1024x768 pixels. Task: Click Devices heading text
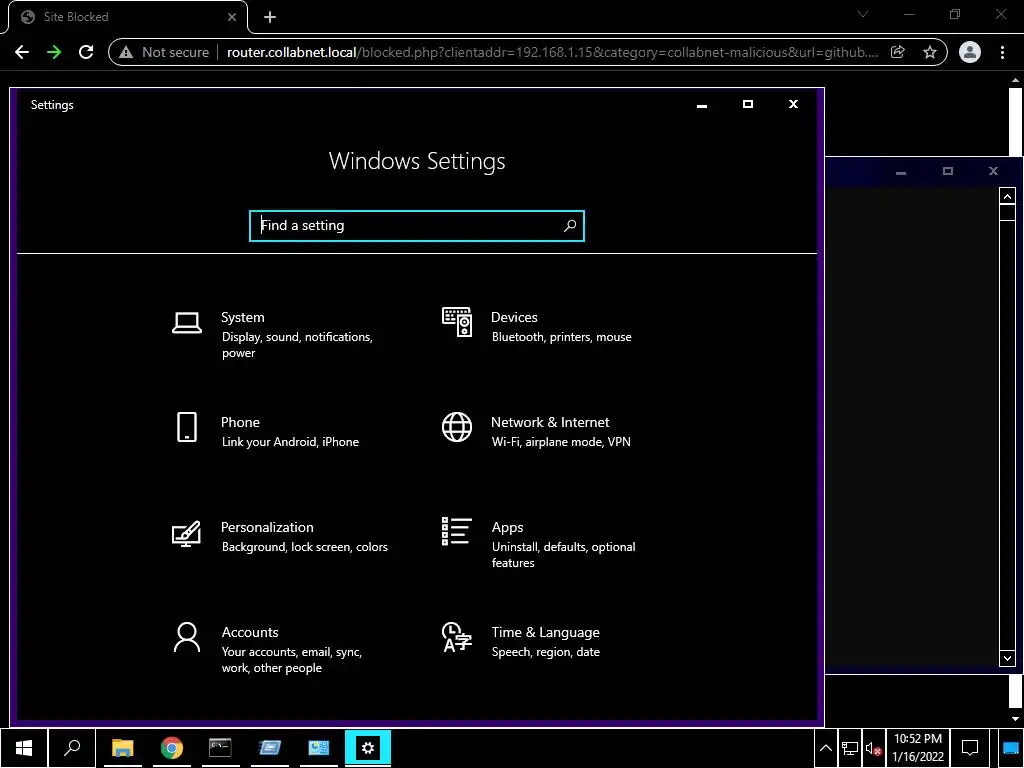[x=514, y=317]
